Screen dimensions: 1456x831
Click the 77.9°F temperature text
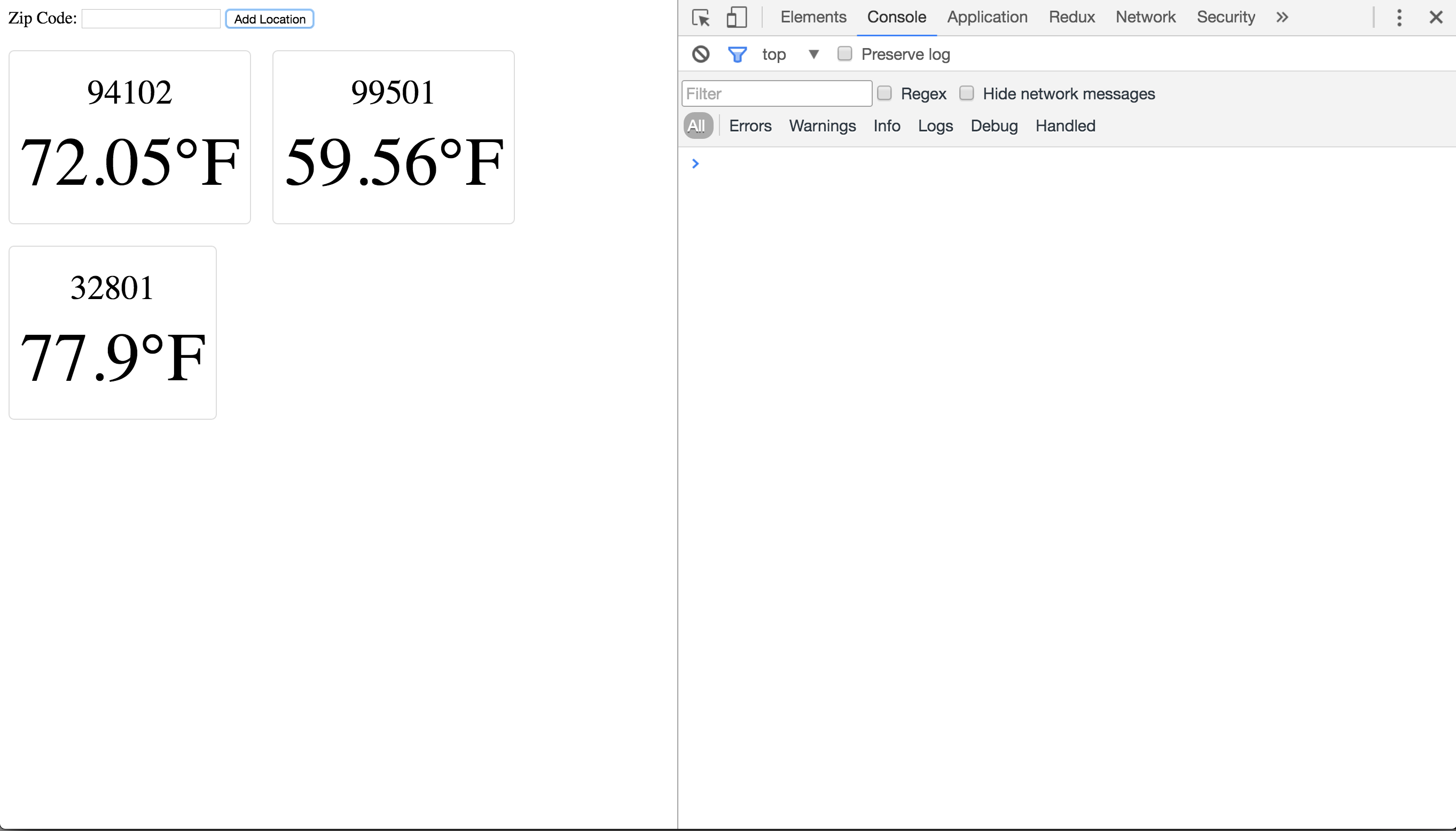(113, 358)
